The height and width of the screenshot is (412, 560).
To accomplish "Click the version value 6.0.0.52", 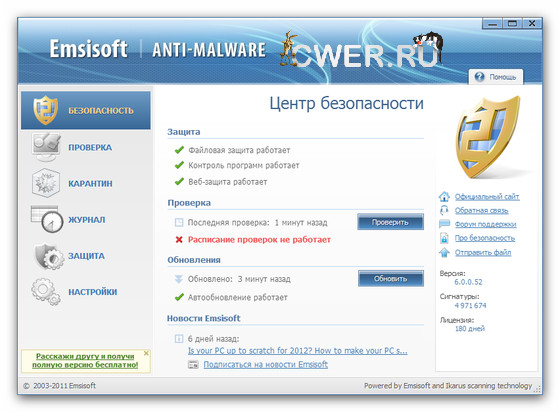I will click(x=468, y=282).
